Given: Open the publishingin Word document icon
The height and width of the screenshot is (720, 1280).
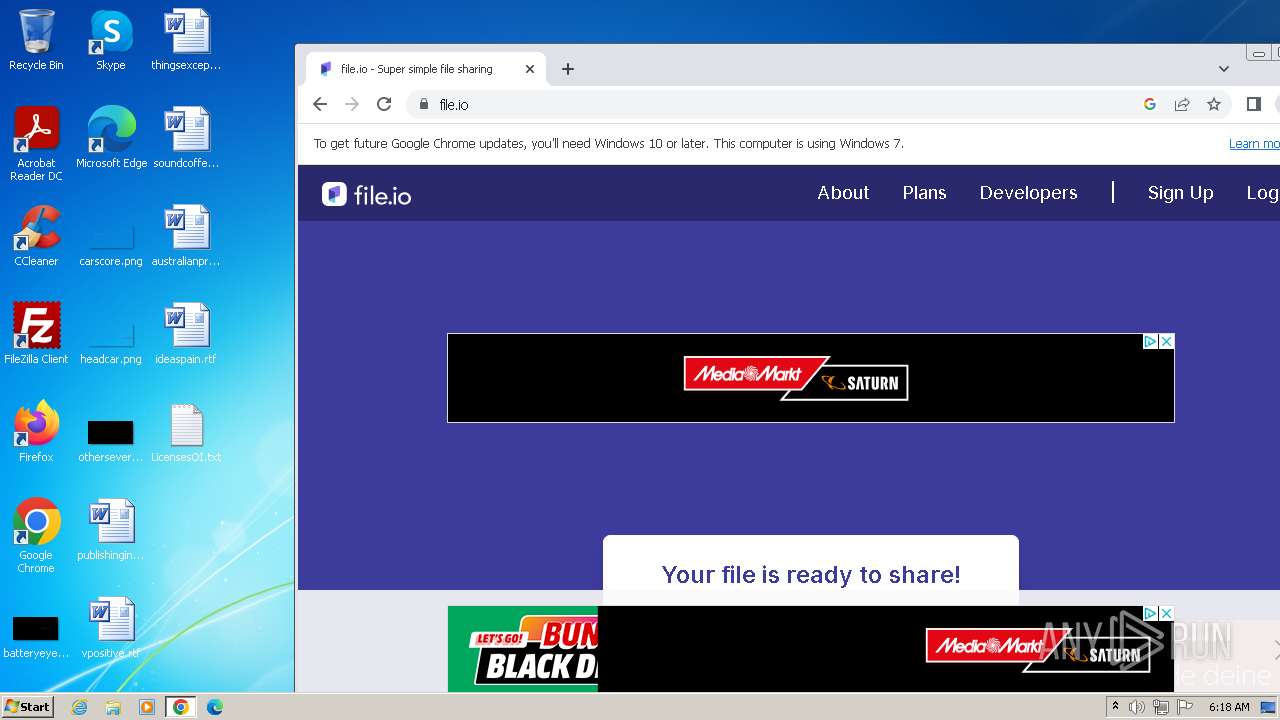Looking at the screenshot, I should coord(111,529).
